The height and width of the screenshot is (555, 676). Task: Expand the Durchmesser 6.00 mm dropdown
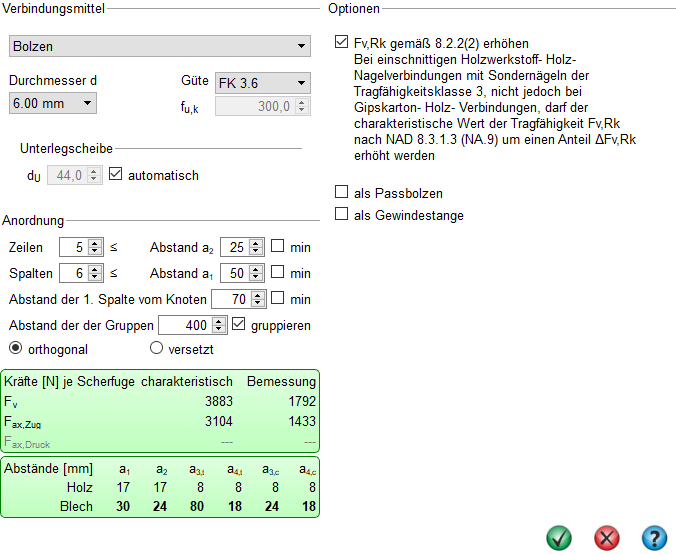[x=52, y=102]
